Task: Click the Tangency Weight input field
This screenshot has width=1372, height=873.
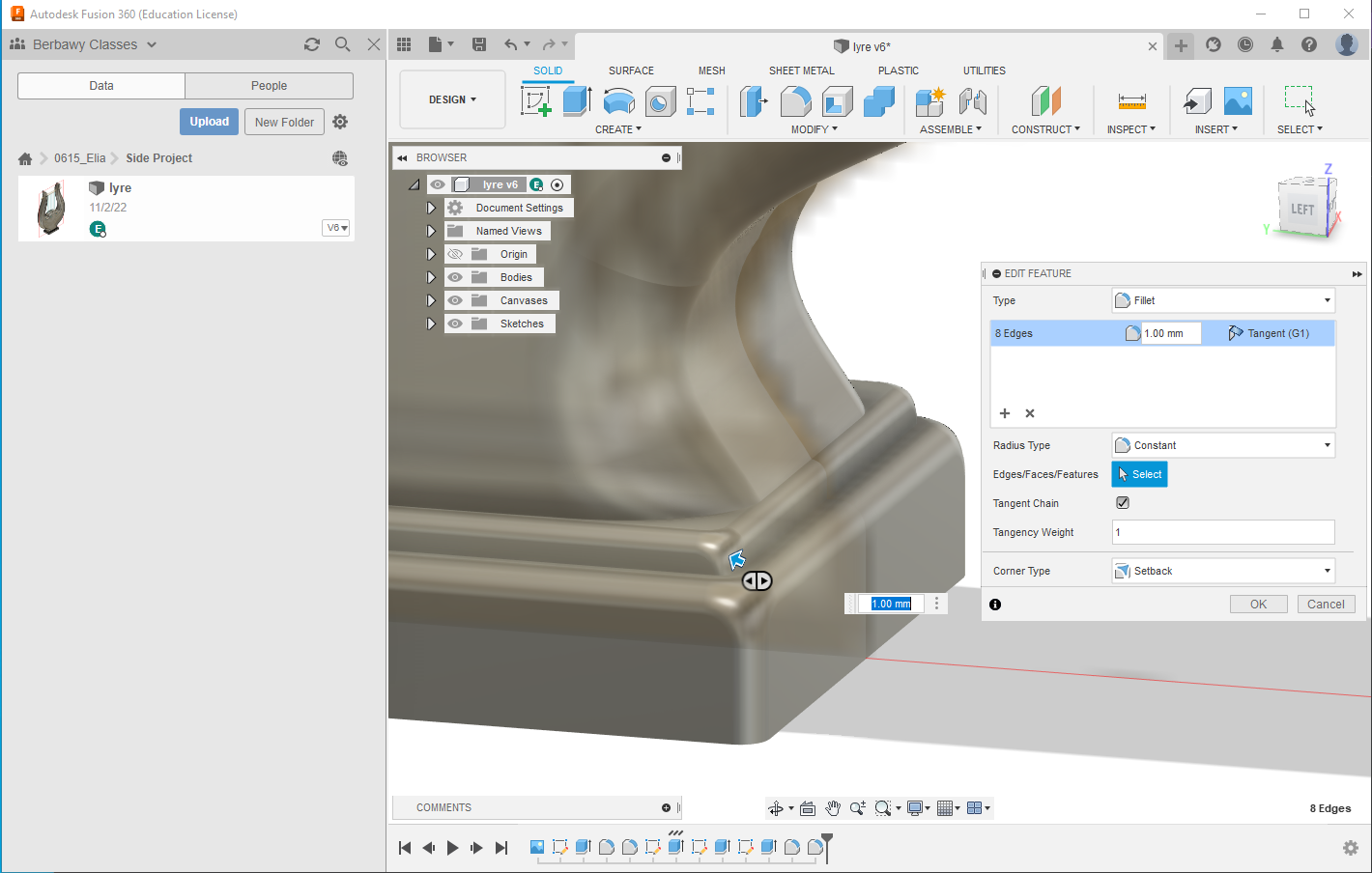Action: pos(1223,532)
